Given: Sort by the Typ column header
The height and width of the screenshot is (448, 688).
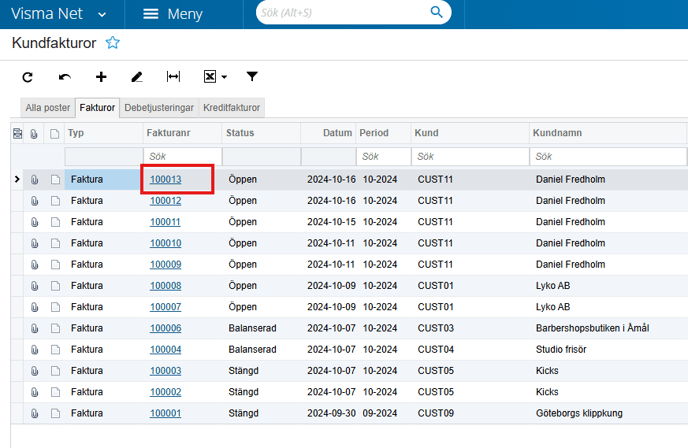Looking at the screenshot, I should point(104,133).
